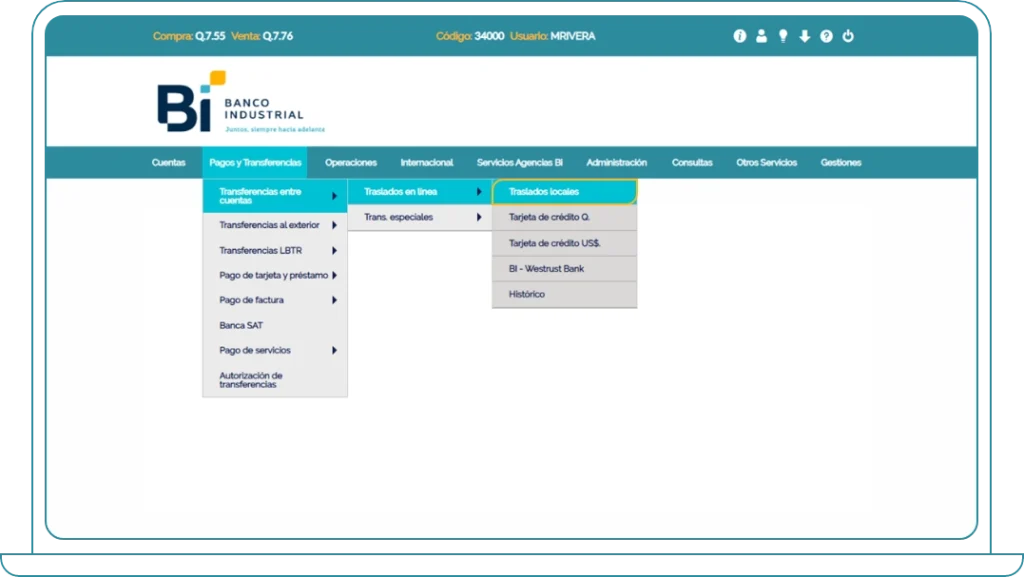Expand Transferencias al exterior submenu

(x=275, y=225)
